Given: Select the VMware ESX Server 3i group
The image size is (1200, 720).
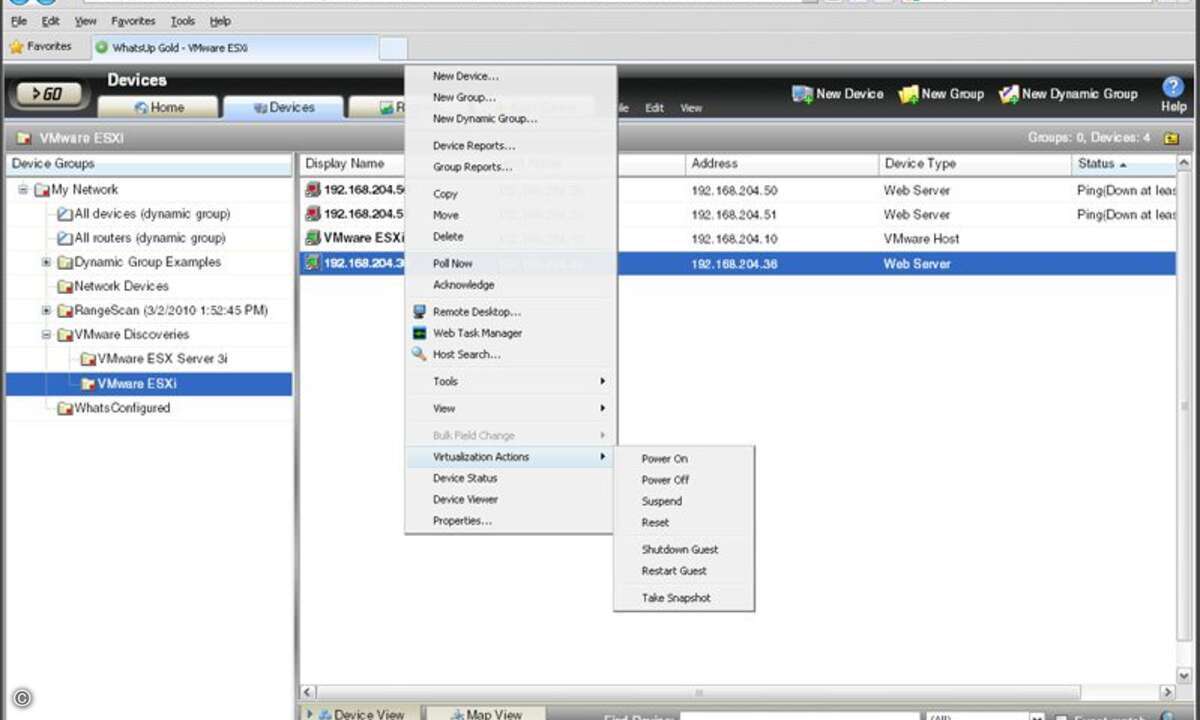Looking at the screenshot, I should (x=163, y=358).
